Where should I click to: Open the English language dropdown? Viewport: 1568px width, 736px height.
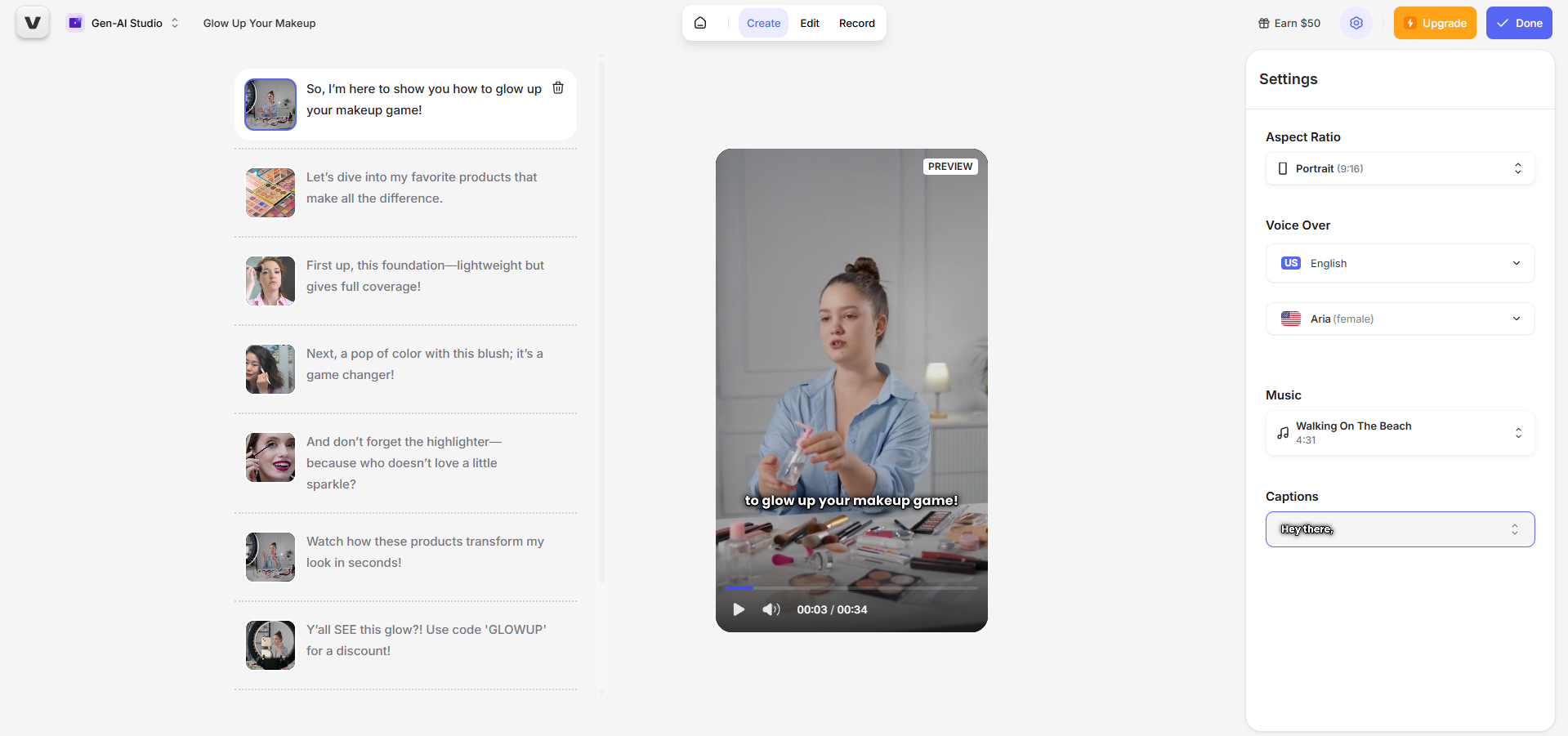point(1399,263)
